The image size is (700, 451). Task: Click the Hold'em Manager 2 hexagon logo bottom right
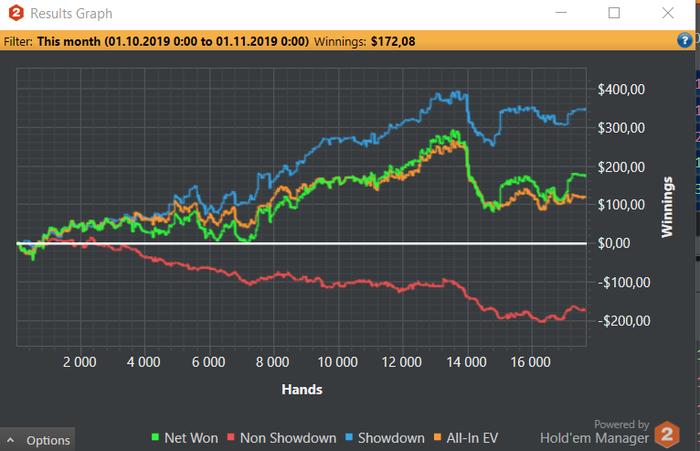click(x=667, y=434)
